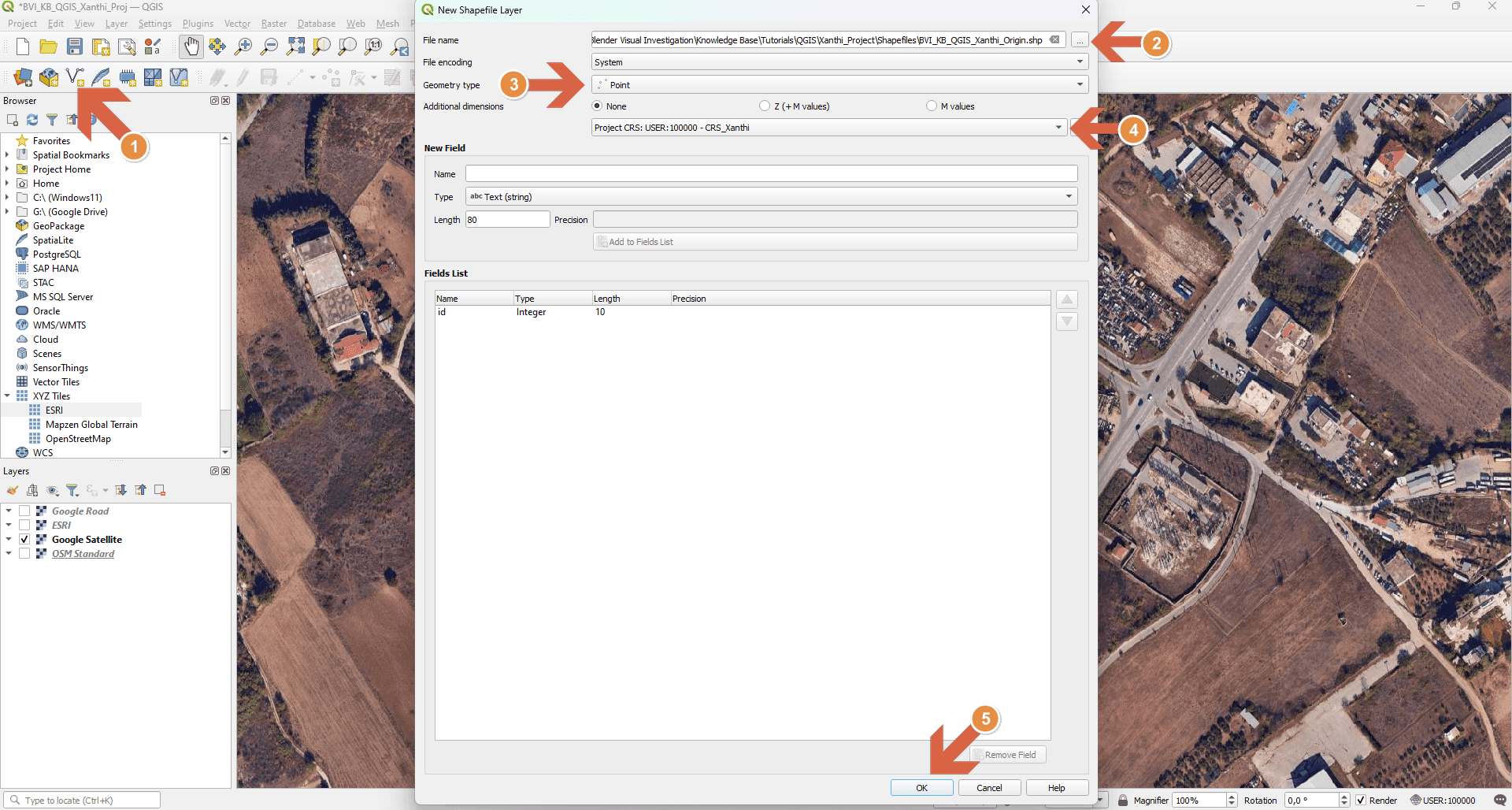The image size is (1512, 810).
Task: Open the Geometry type Point dropdown
Action: click(x=839, y=85)
